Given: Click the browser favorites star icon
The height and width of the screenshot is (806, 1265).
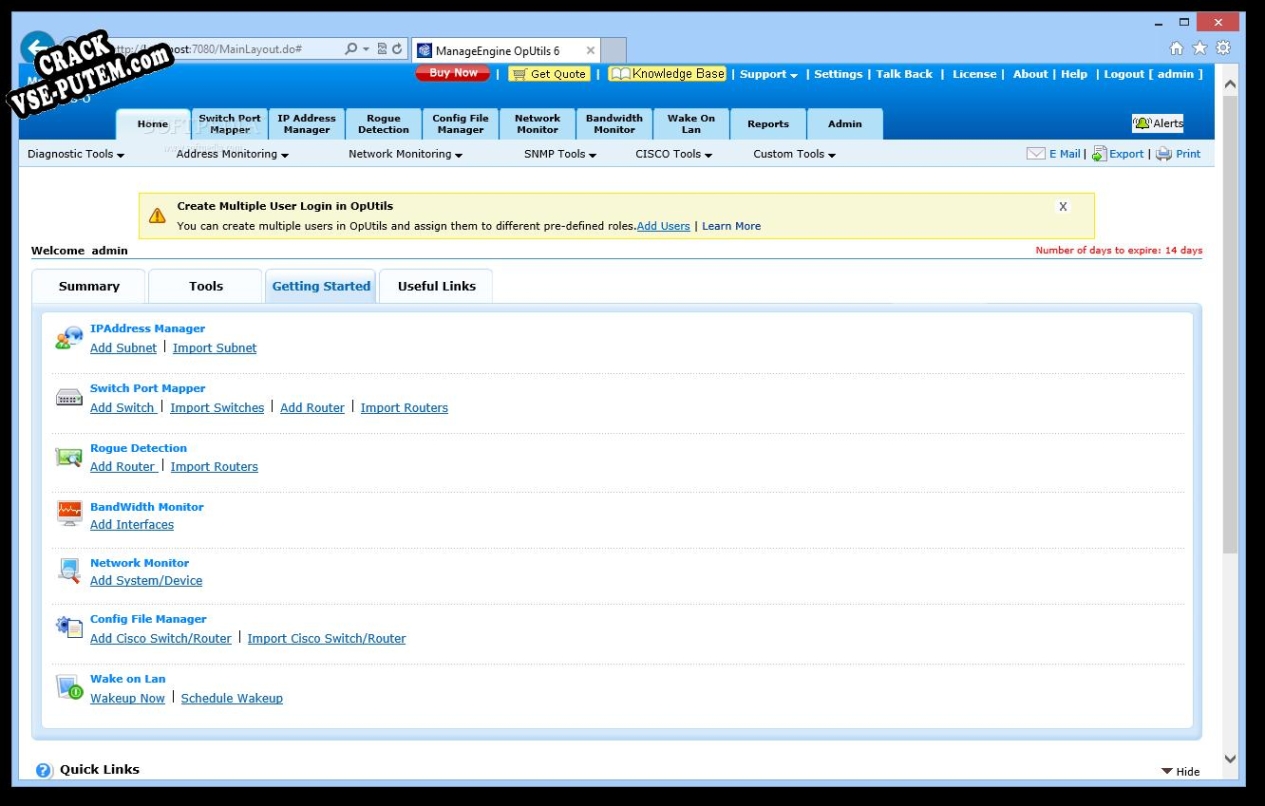Looking at the screenshot, I should 1200,48.
